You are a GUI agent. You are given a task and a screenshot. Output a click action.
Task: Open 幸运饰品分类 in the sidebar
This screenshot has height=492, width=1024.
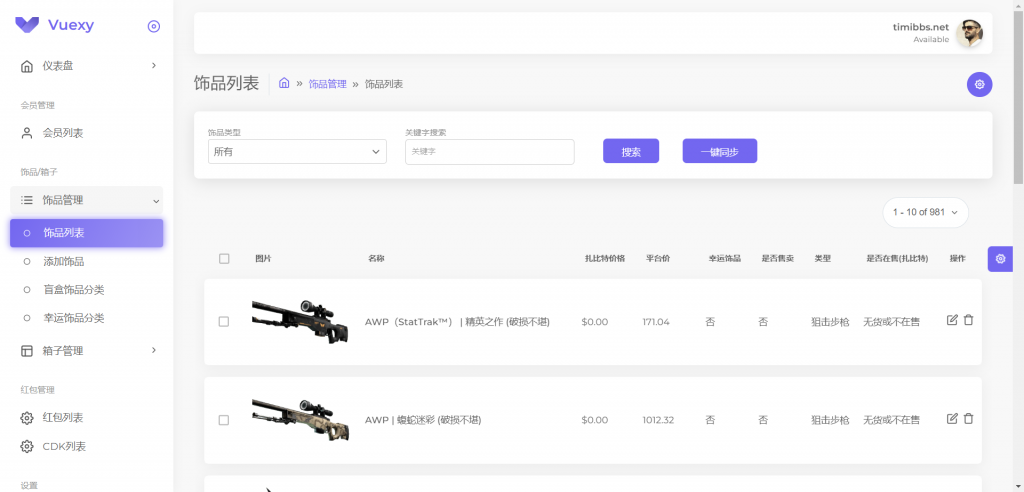coord(87,319)
